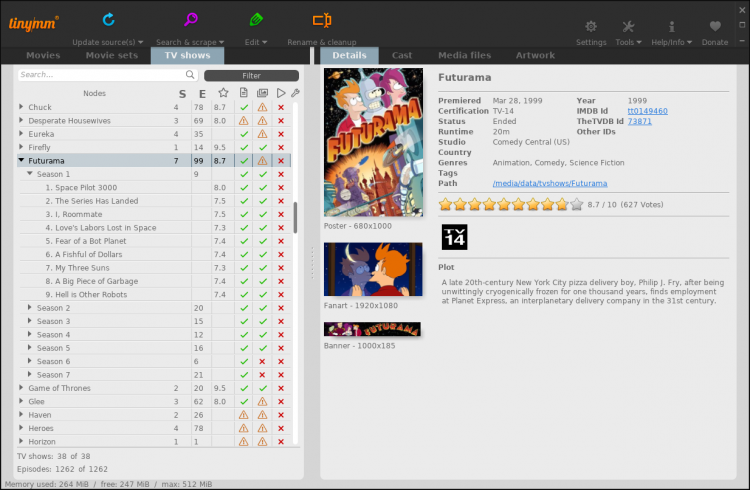Viewport: 750px width, 490px height.
Task: Switch to the Movies tab
Action: tap(43, 55)
